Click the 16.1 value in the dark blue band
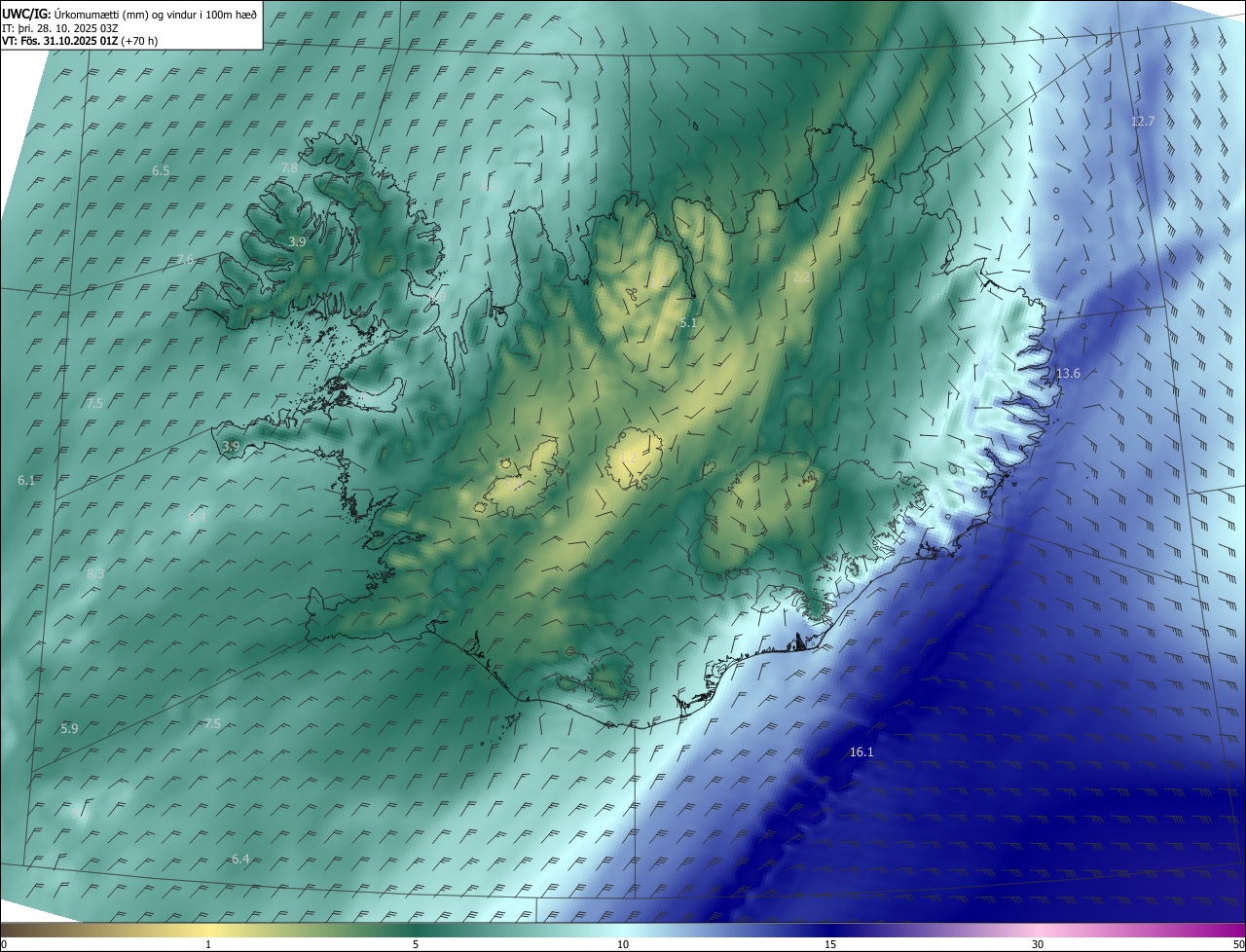1246x952 pixels. tap(861, 751)
